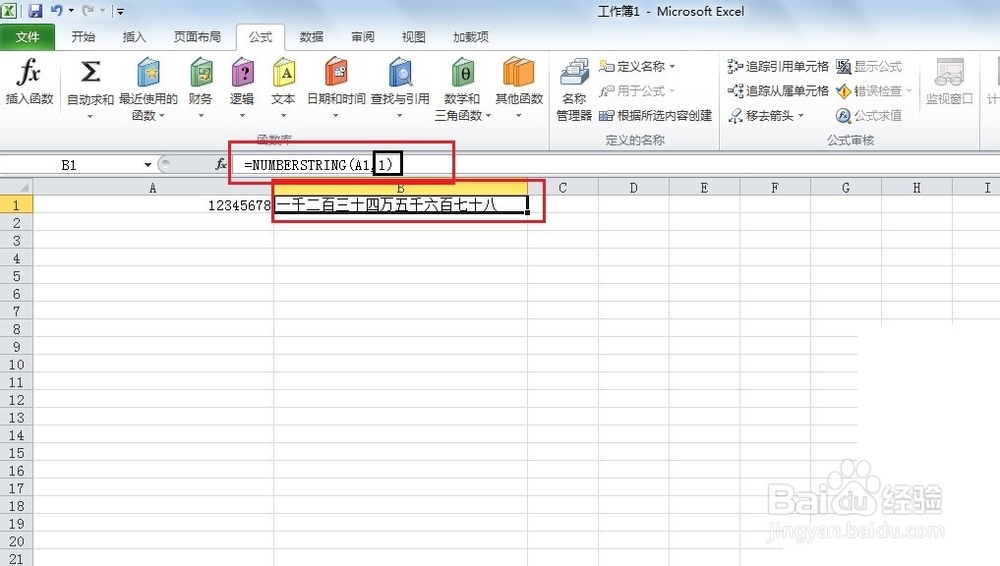Switch to the Home (开始) tab
The image size is (1000, 566).
pos(83,37)
